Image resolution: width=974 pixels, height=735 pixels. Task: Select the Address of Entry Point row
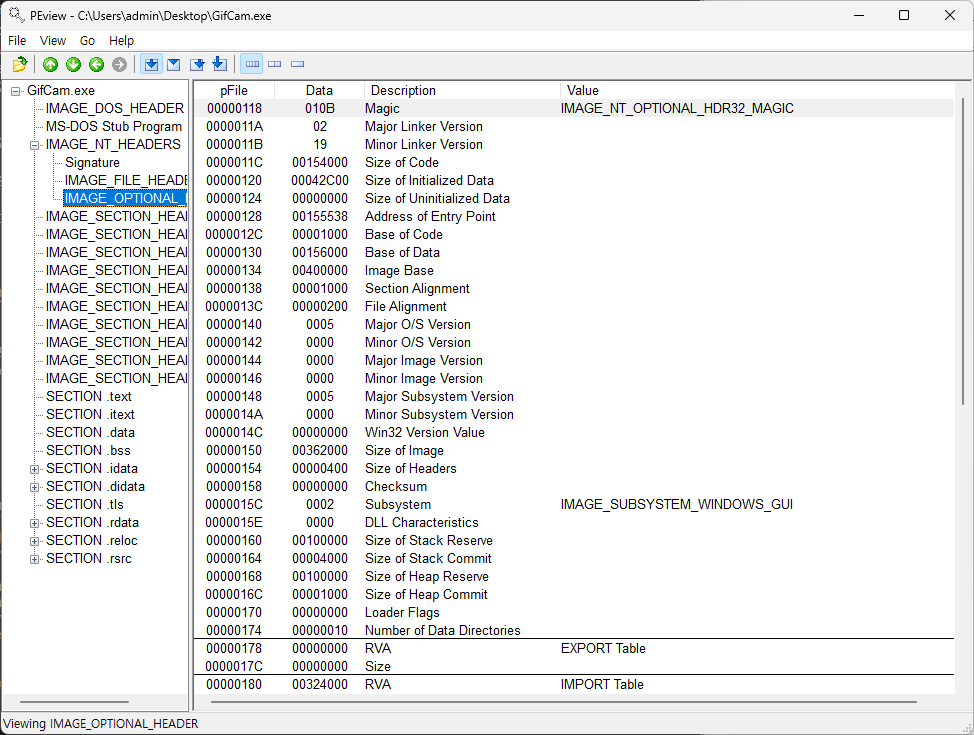point(430,217)
